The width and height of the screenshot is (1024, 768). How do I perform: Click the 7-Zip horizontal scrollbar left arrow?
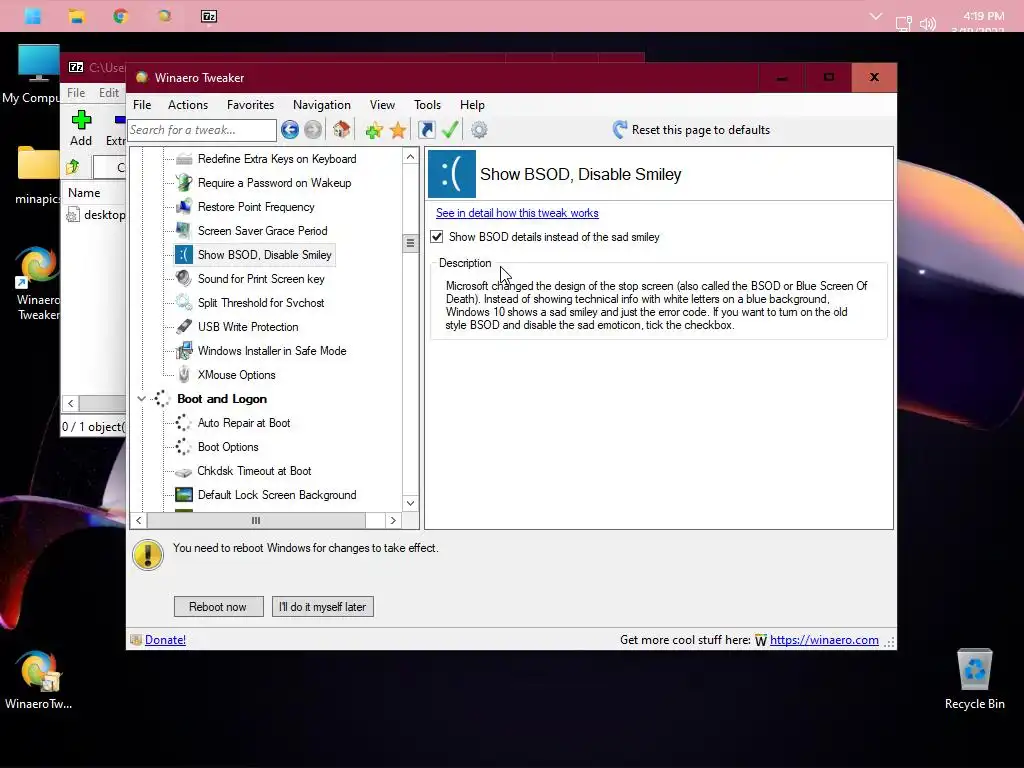tap(71, 404)
